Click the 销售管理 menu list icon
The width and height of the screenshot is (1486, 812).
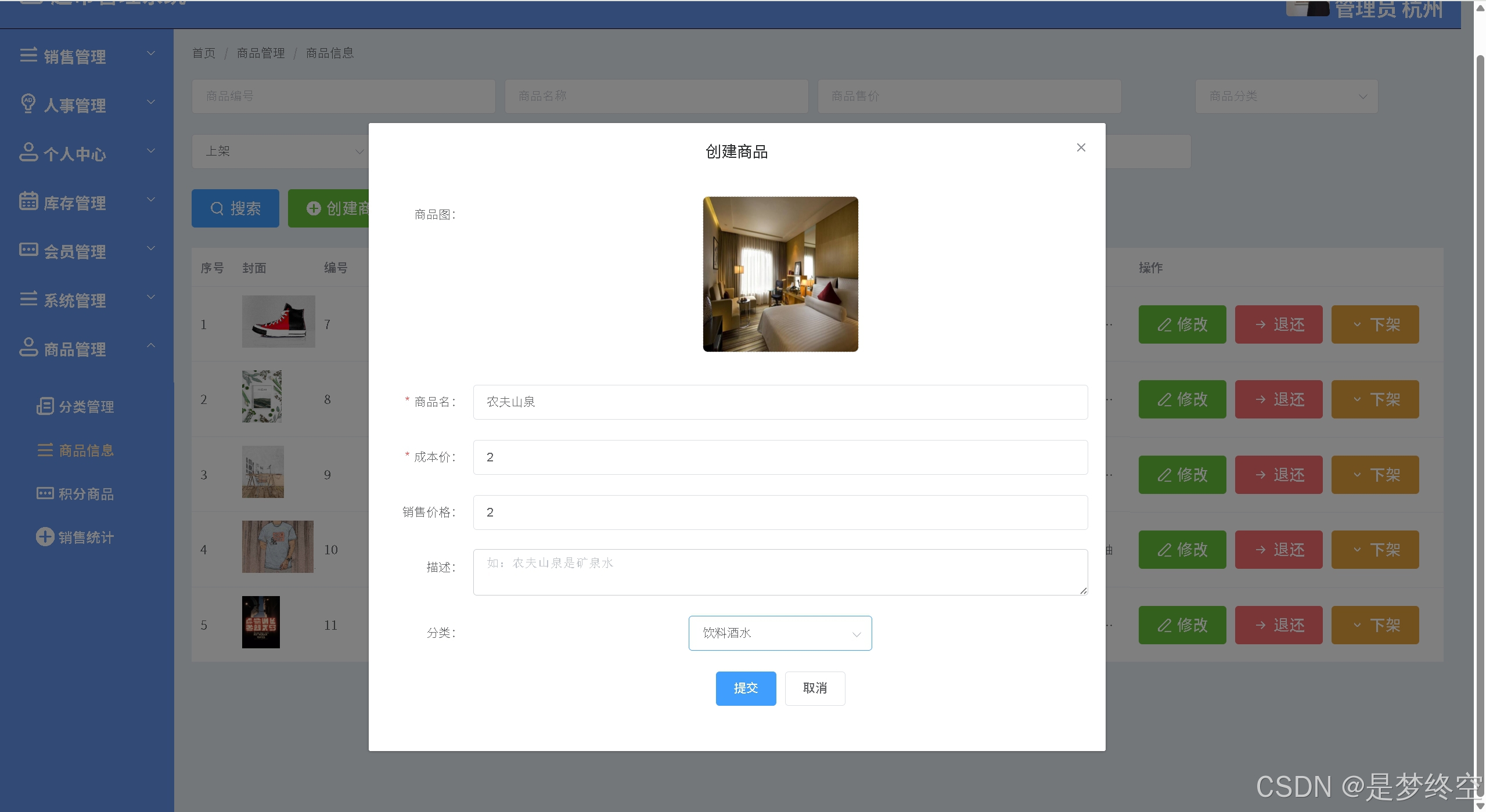(x=28, y=55)
